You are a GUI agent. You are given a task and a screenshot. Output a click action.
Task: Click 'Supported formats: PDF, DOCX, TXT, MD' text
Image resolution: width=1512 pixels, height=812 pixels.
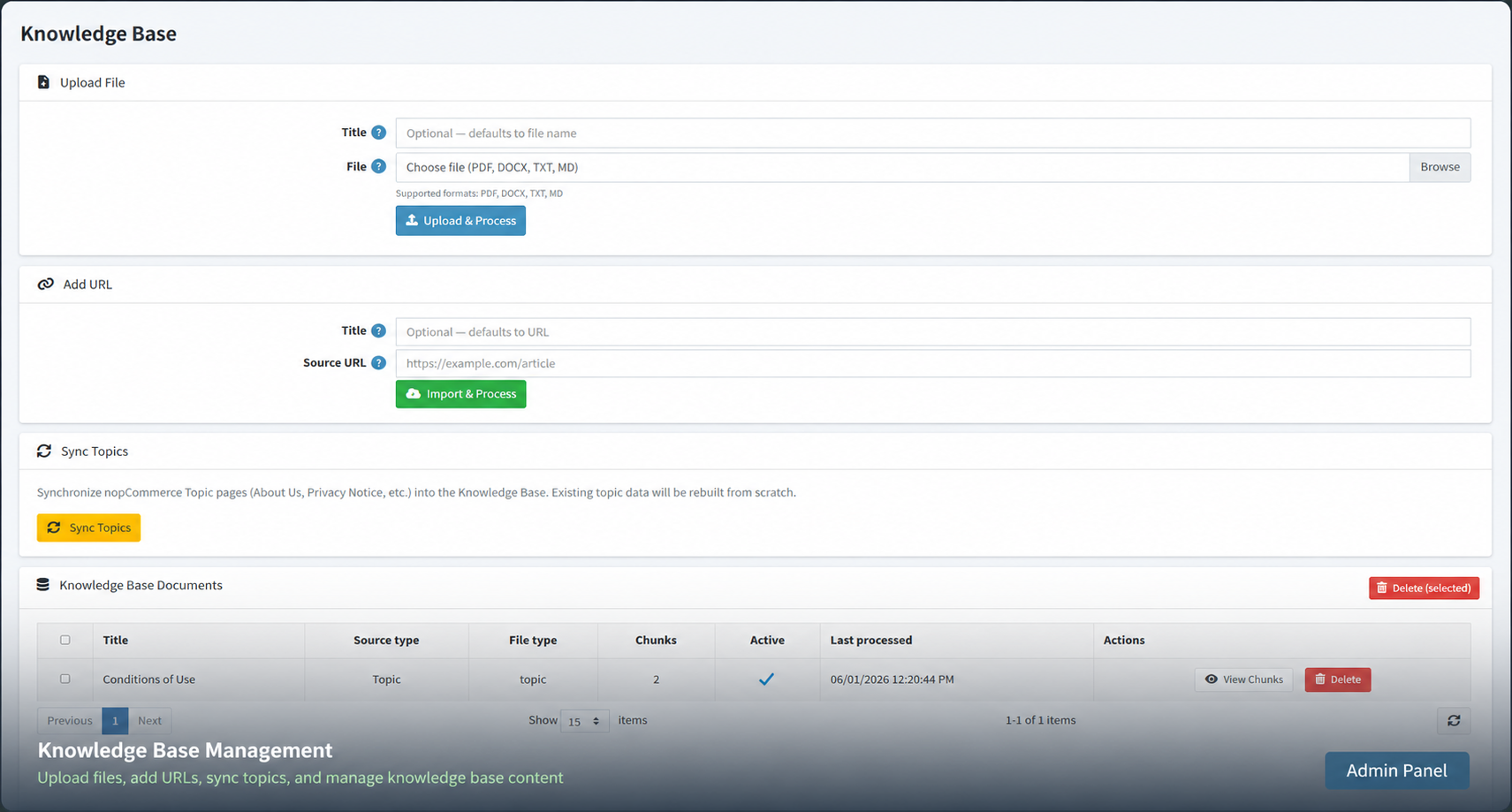(x=479, y=194)
